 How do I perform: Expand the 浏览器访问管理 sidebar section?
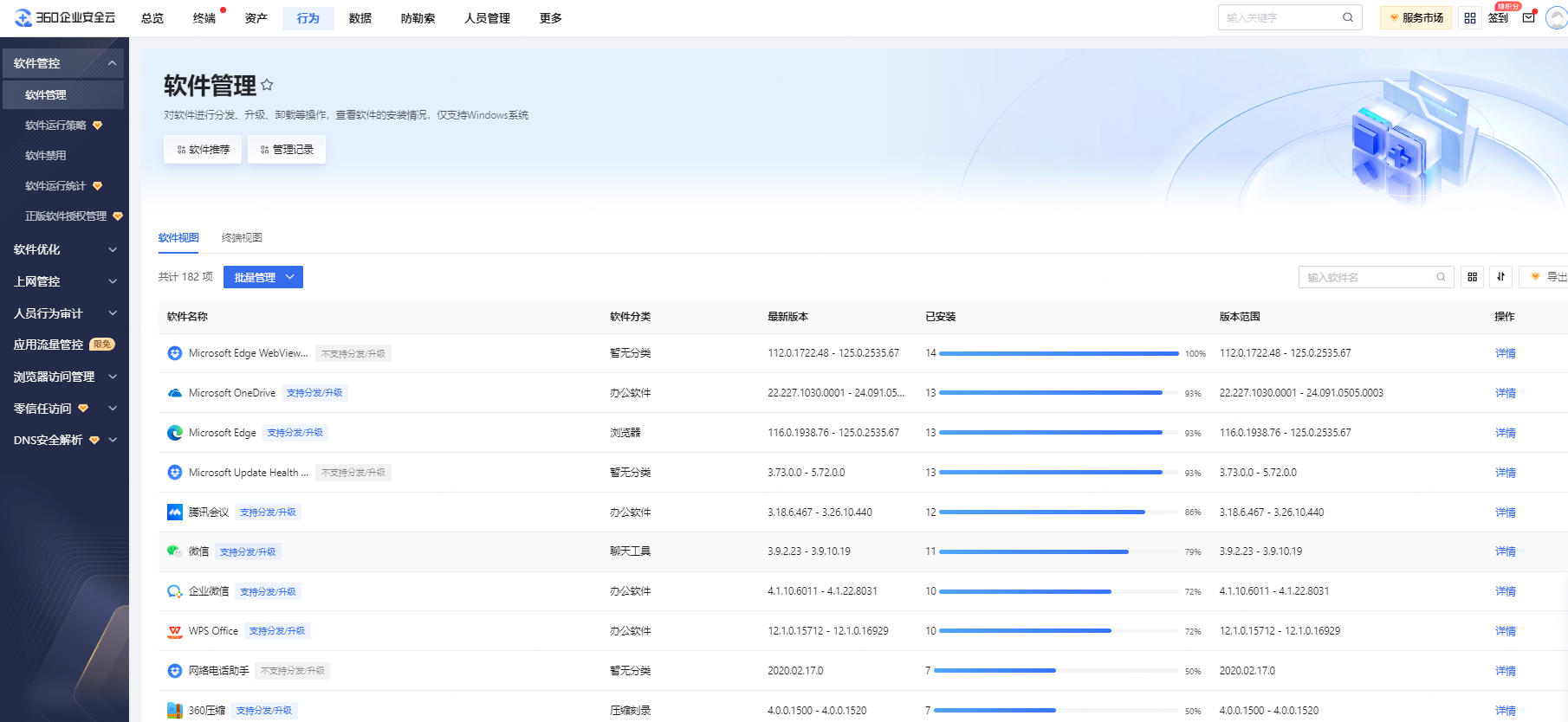(112, 377)
